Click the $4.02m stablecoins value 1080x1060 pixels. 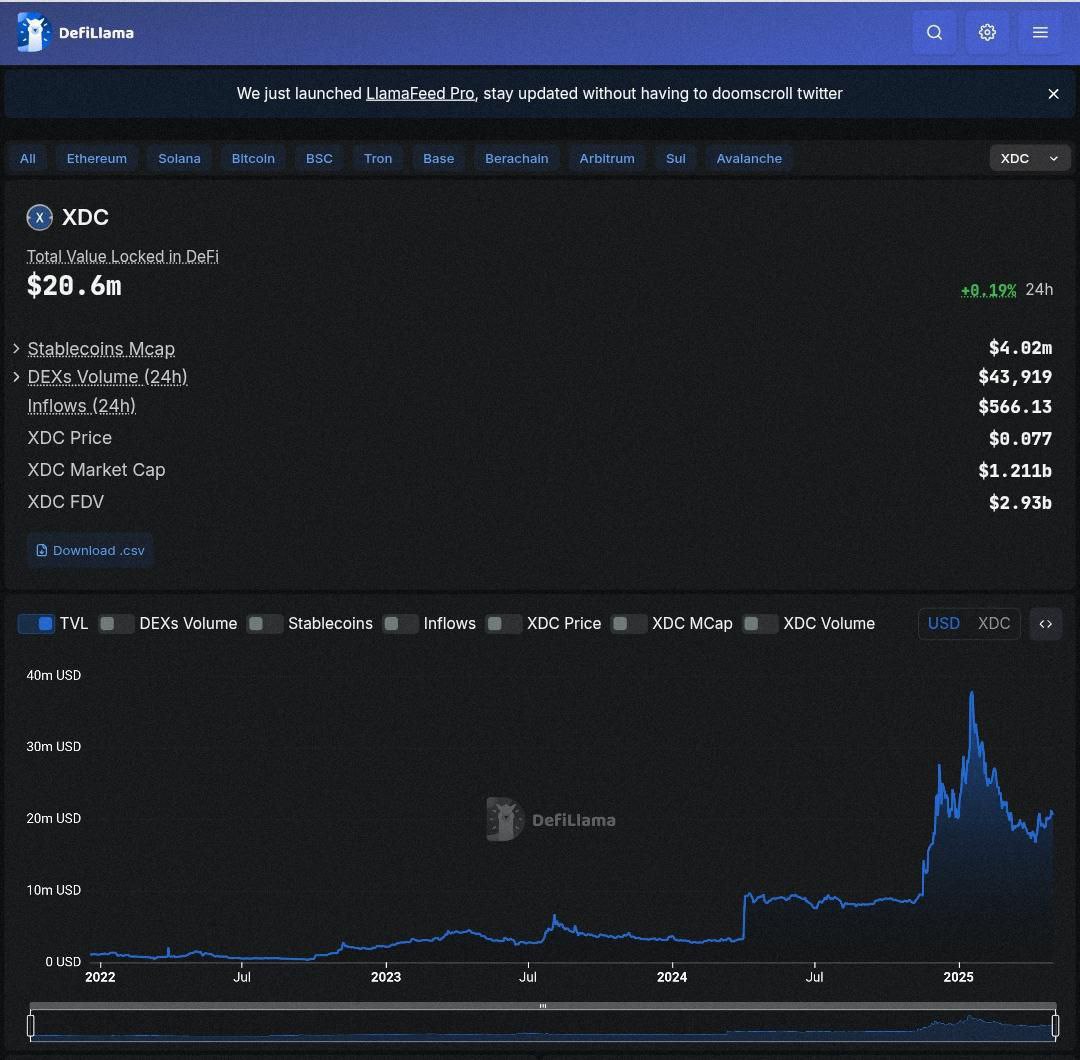[x=1020, y=349]
